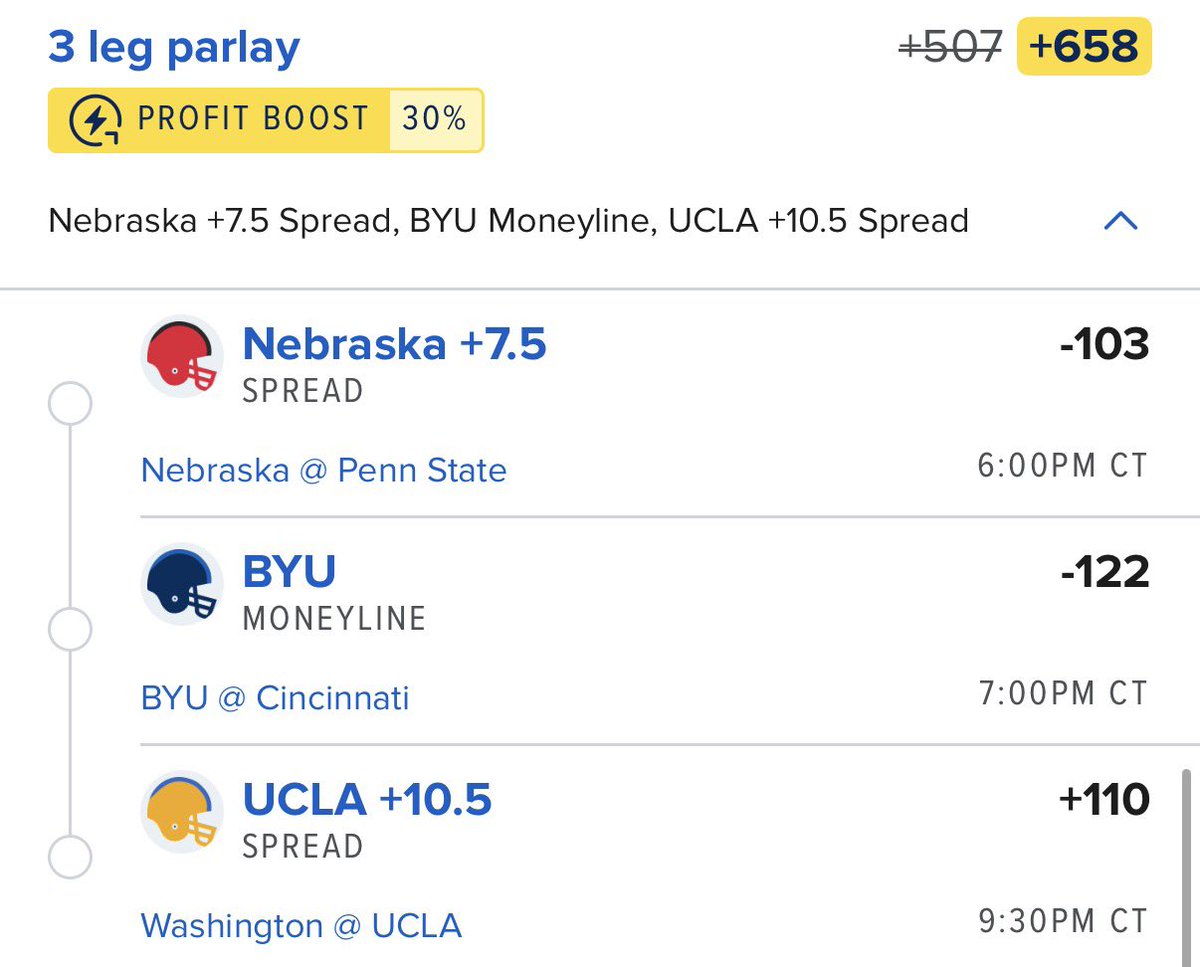Click the UCLA +10.5 spread selection
The height and width of the screenshot is (967, 1200).
click(x=367, y=800)
